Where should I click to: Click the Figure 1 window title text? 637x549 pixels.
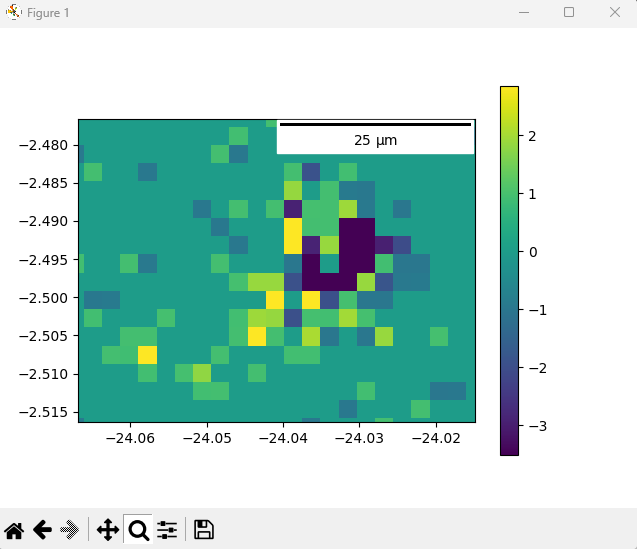pos(48,13)
